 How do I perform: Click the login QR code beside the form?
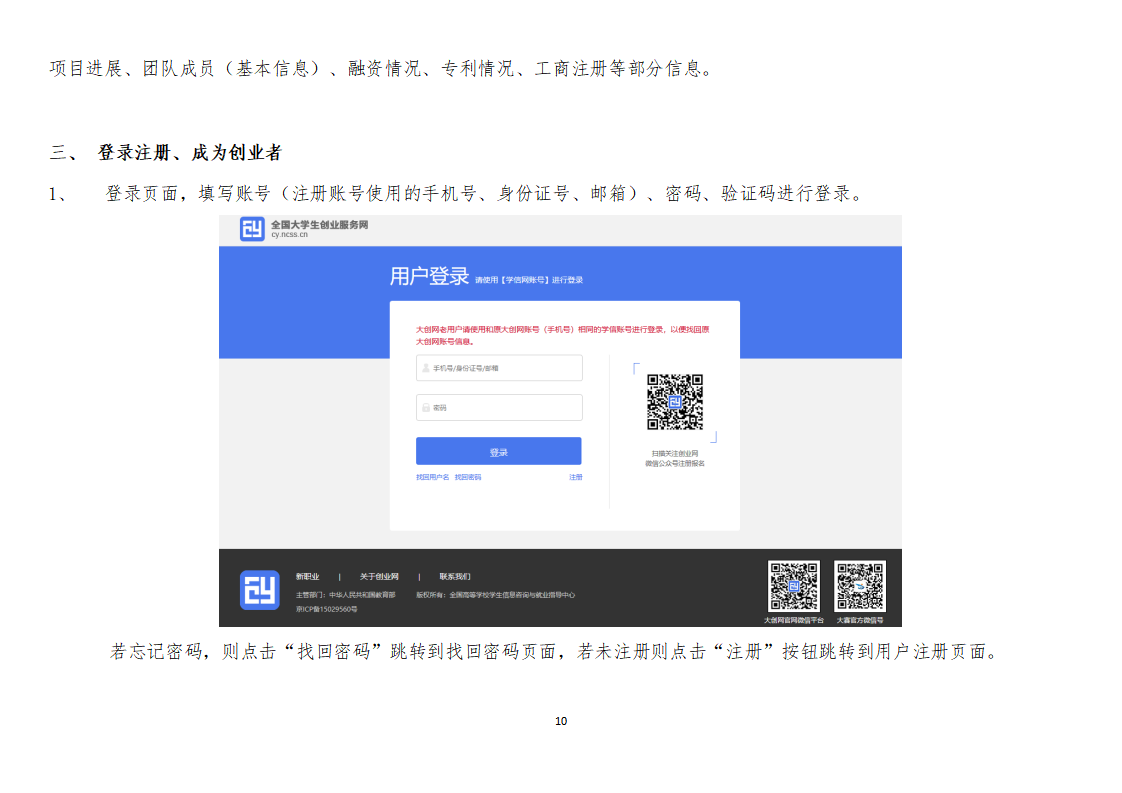click(674, 402)
